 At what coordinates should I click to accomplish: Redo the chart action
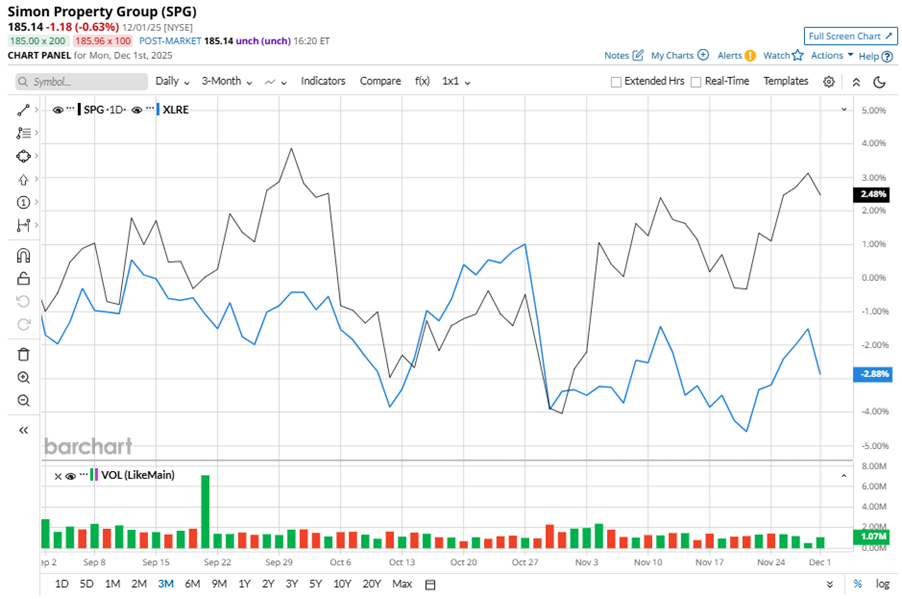23,325
